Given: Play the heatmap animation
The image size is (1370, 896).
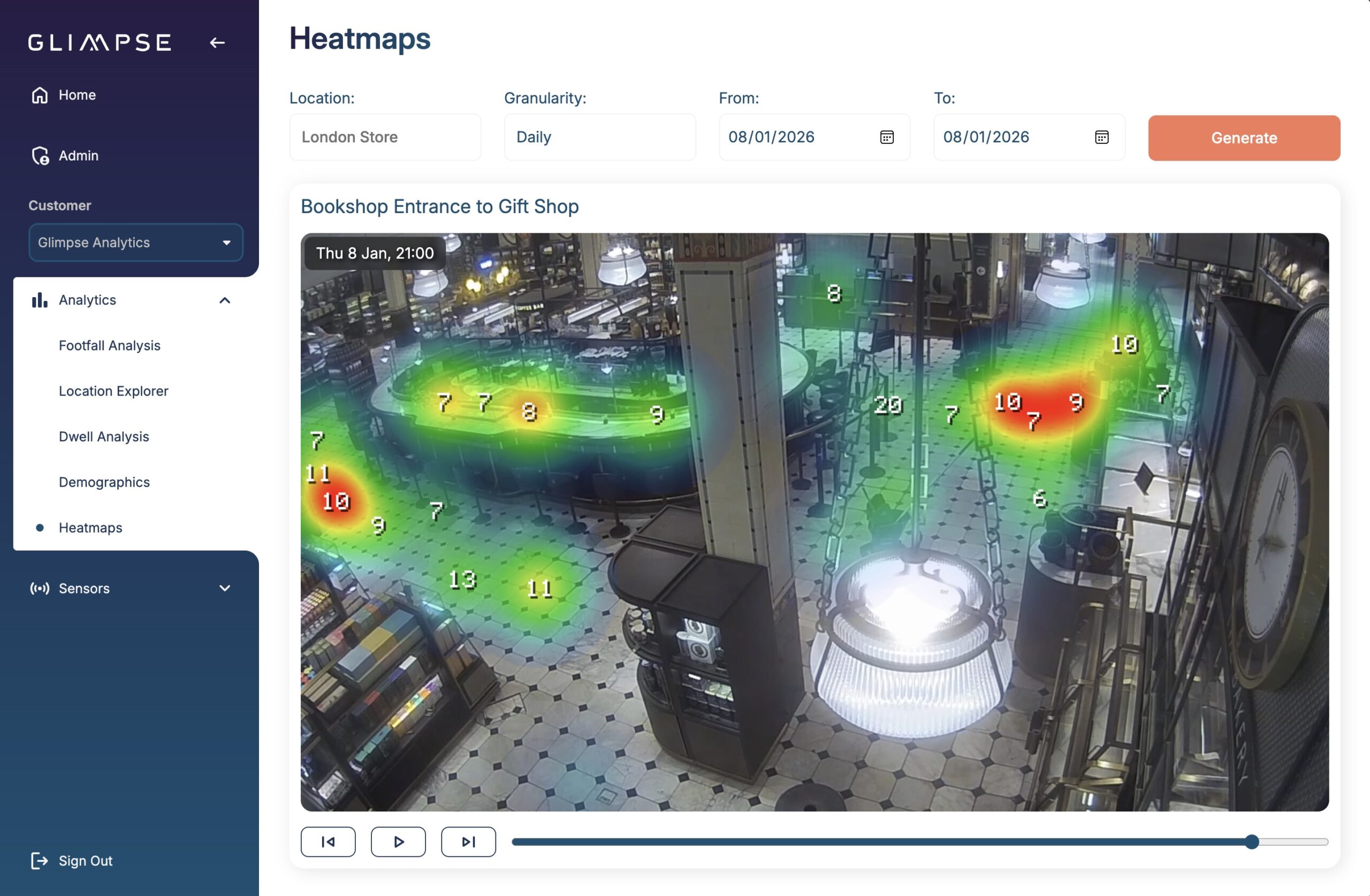Looking at the screenshot, I should pos(398,842).
